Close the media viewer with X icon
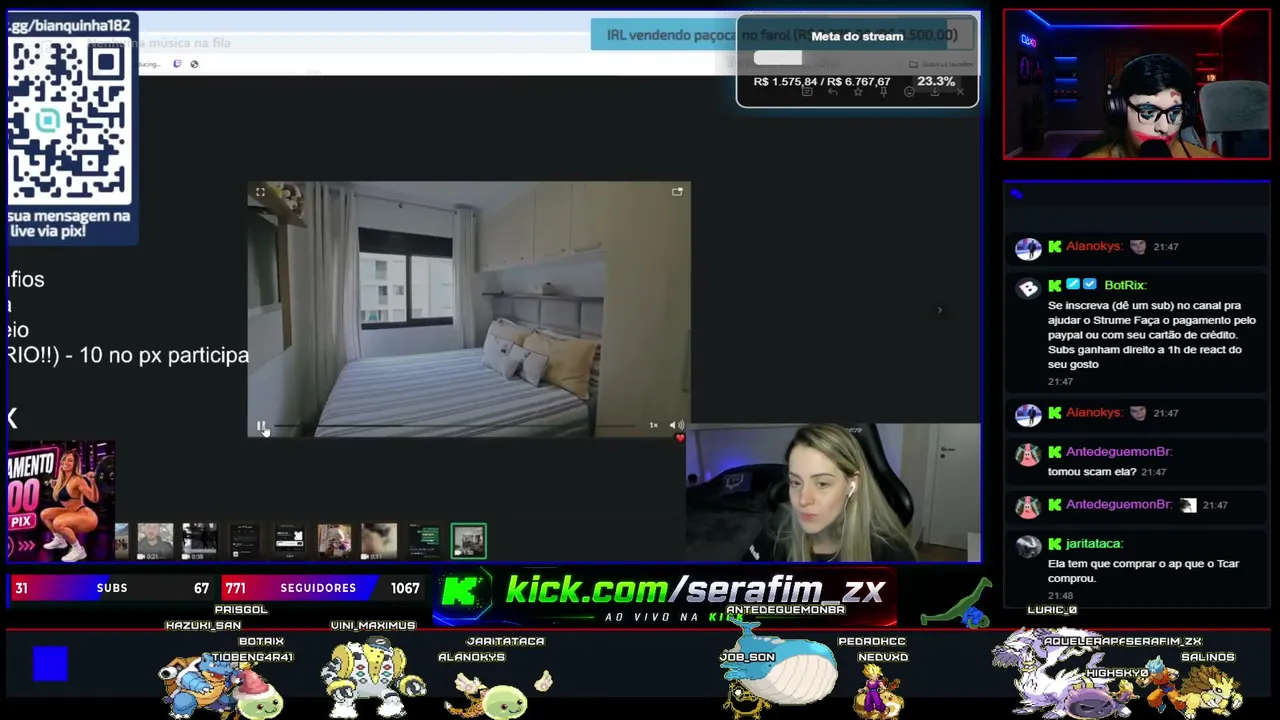Image resolution: width=1280 pixels, height=720 pixels. (960, 92)
